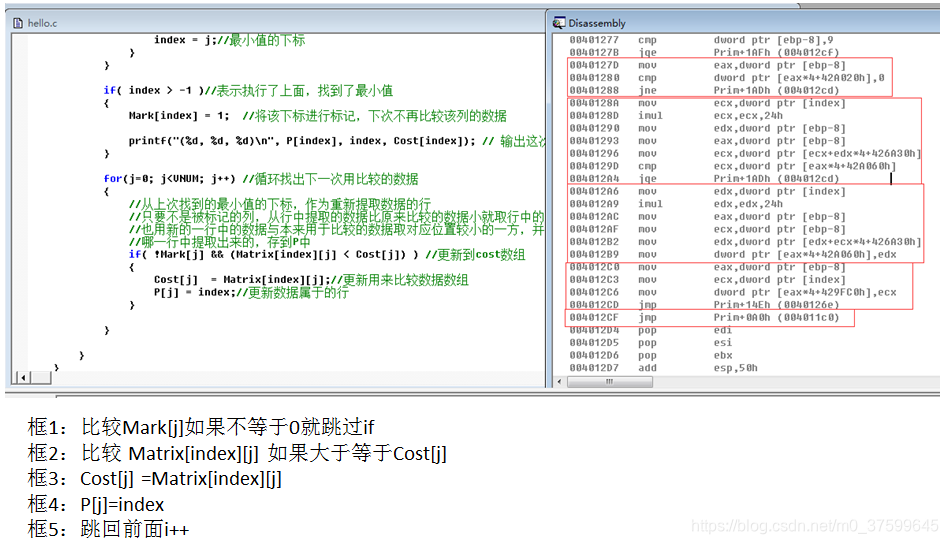Click left arrow of hello.c horizontal scrollbar
The height and width of the screenshot is (544, 948).
tap(23, 378)
